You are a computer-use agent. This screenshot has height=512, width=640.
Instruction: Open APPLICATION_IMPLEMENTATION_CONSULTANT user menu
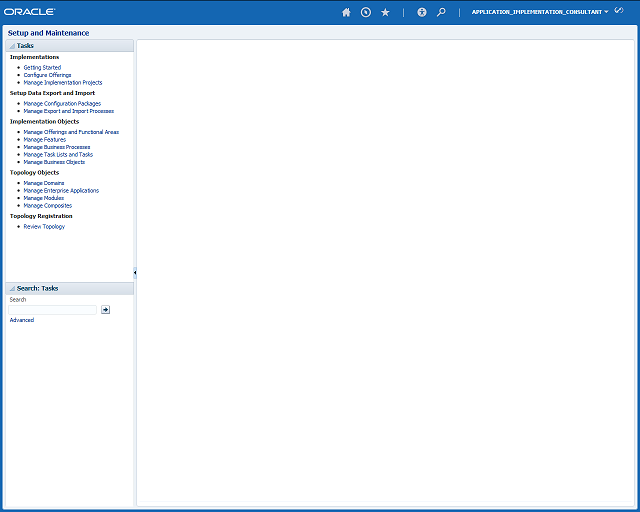click(x=540, y=12)
